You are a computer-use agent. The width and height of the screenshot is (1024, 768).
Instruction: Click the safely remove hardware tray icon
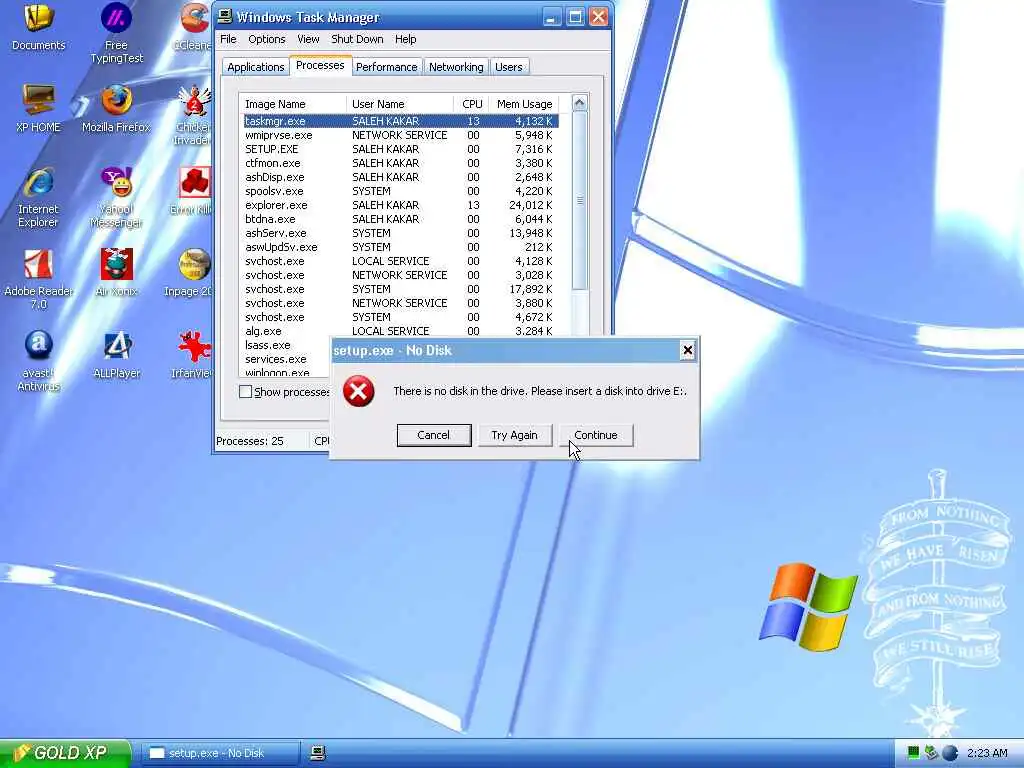pos(931,753)
